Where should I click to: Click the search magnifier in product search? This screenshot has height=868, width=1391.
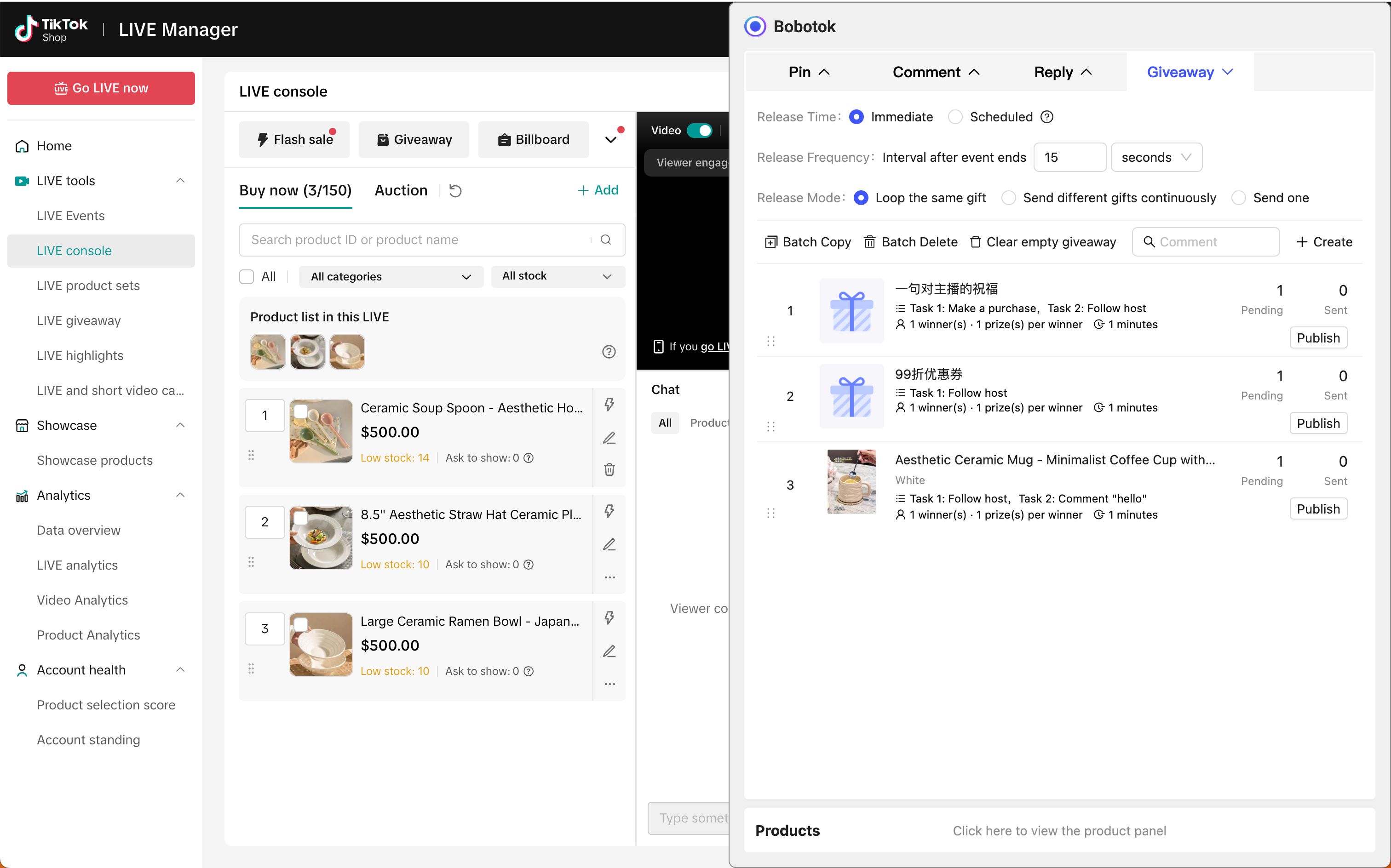pyautogui.click(x=605, y=240)
